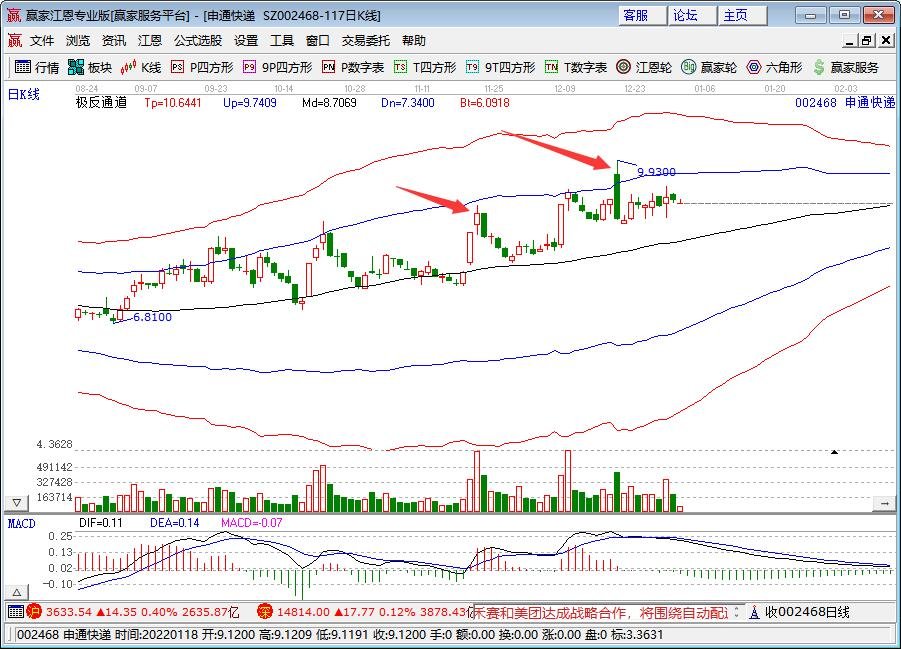
Task: Click the DEA=0.14 value
Action: [x=175, y=523]
